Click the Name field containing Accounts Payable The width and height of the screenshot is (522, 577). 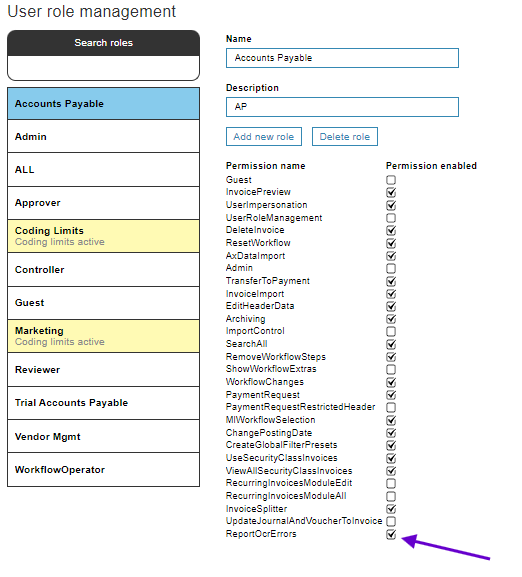[x=342, y=58]
